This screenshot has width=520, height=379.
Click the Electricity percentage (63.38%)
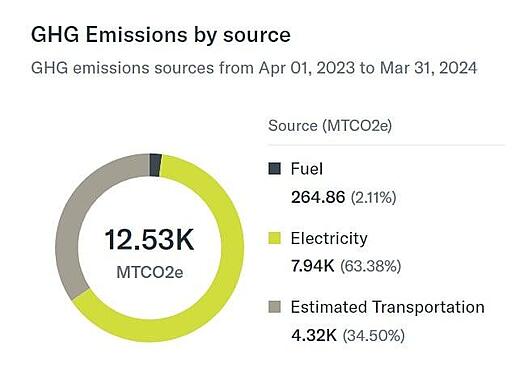click(370, 266)
